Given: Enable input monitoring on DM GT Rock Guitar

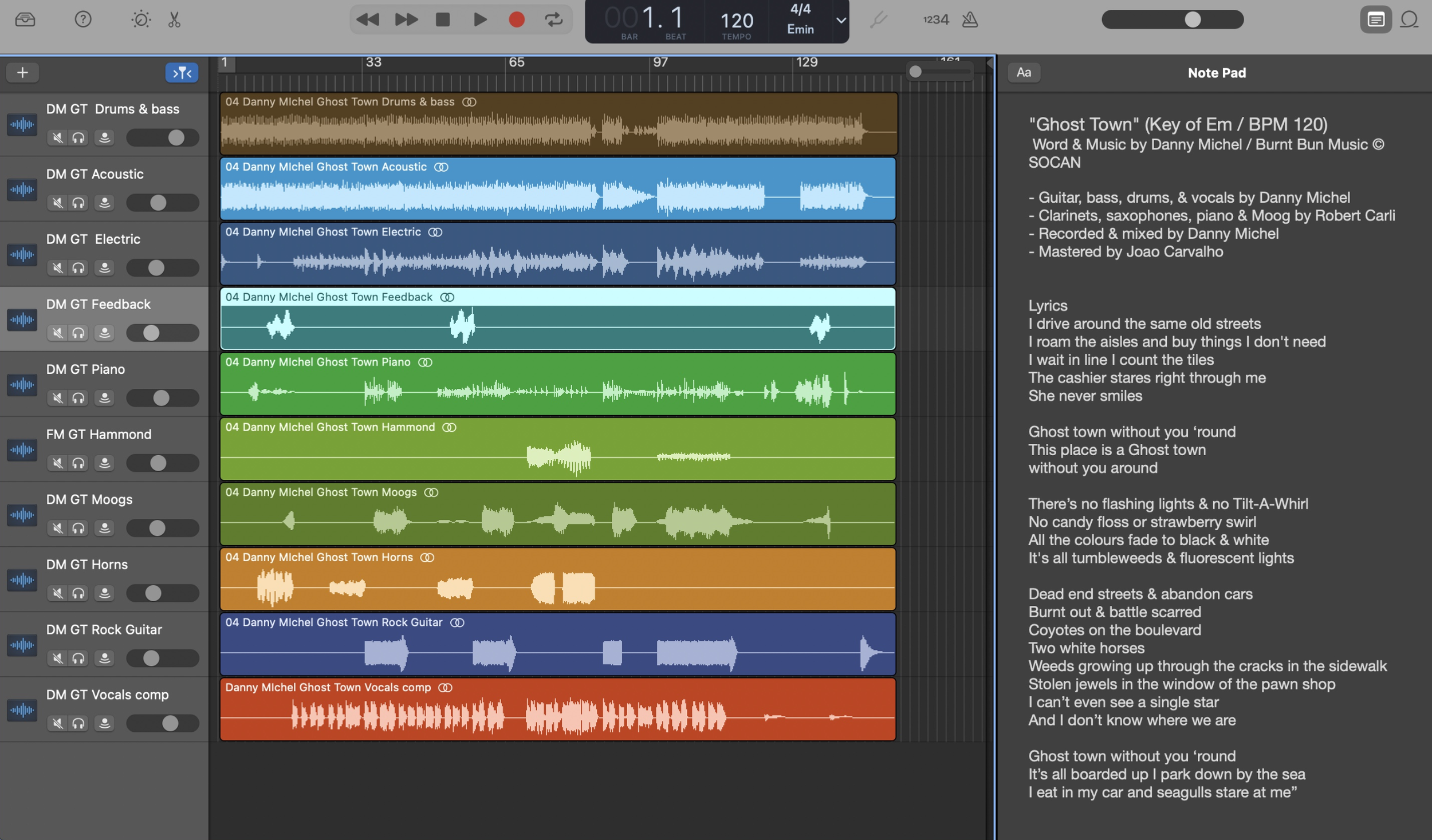Looking at the screenshot, I should pos(104,658).
